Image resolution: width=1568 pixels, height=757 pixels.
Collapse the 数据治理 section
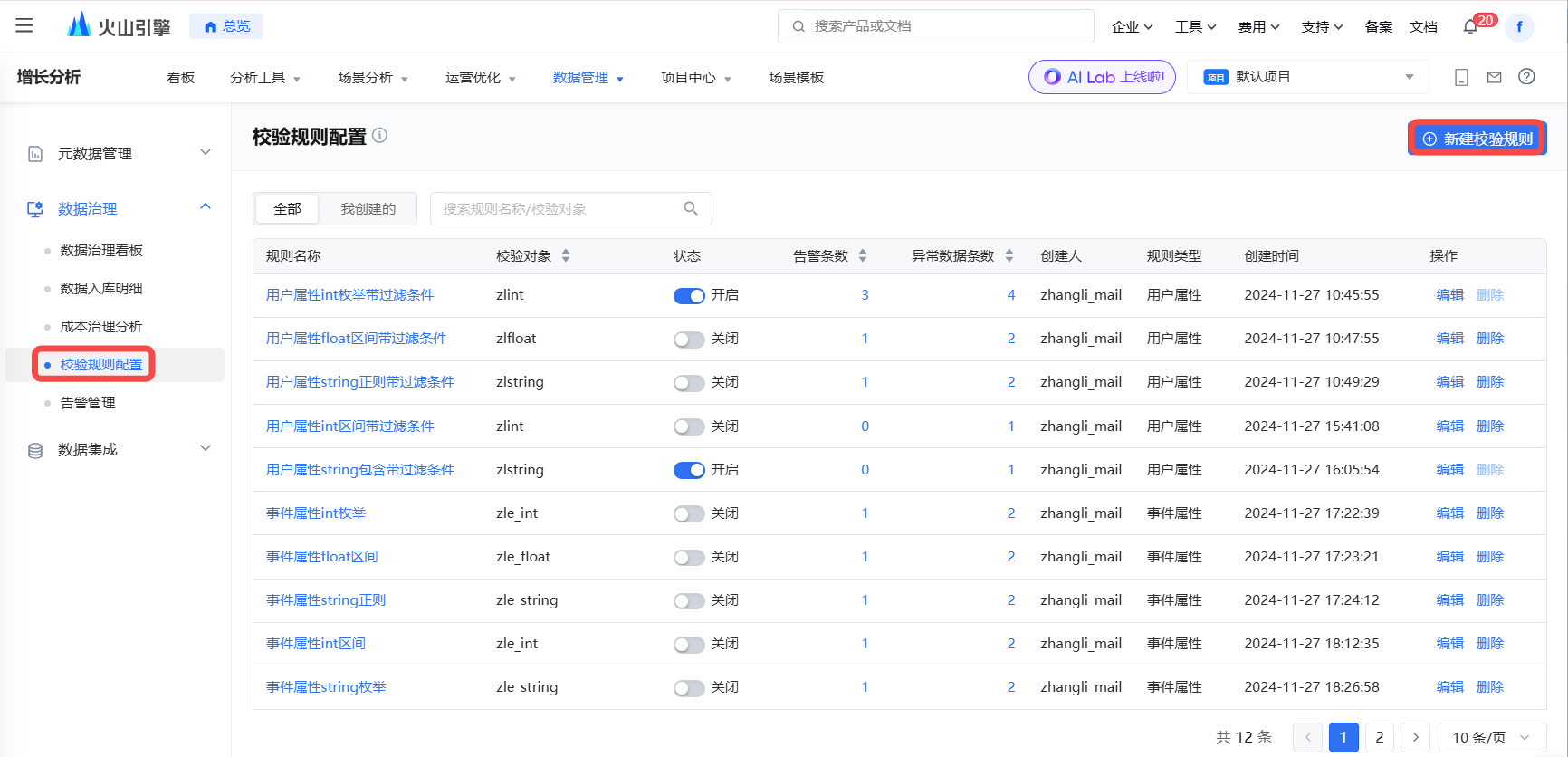click(206, 207)
